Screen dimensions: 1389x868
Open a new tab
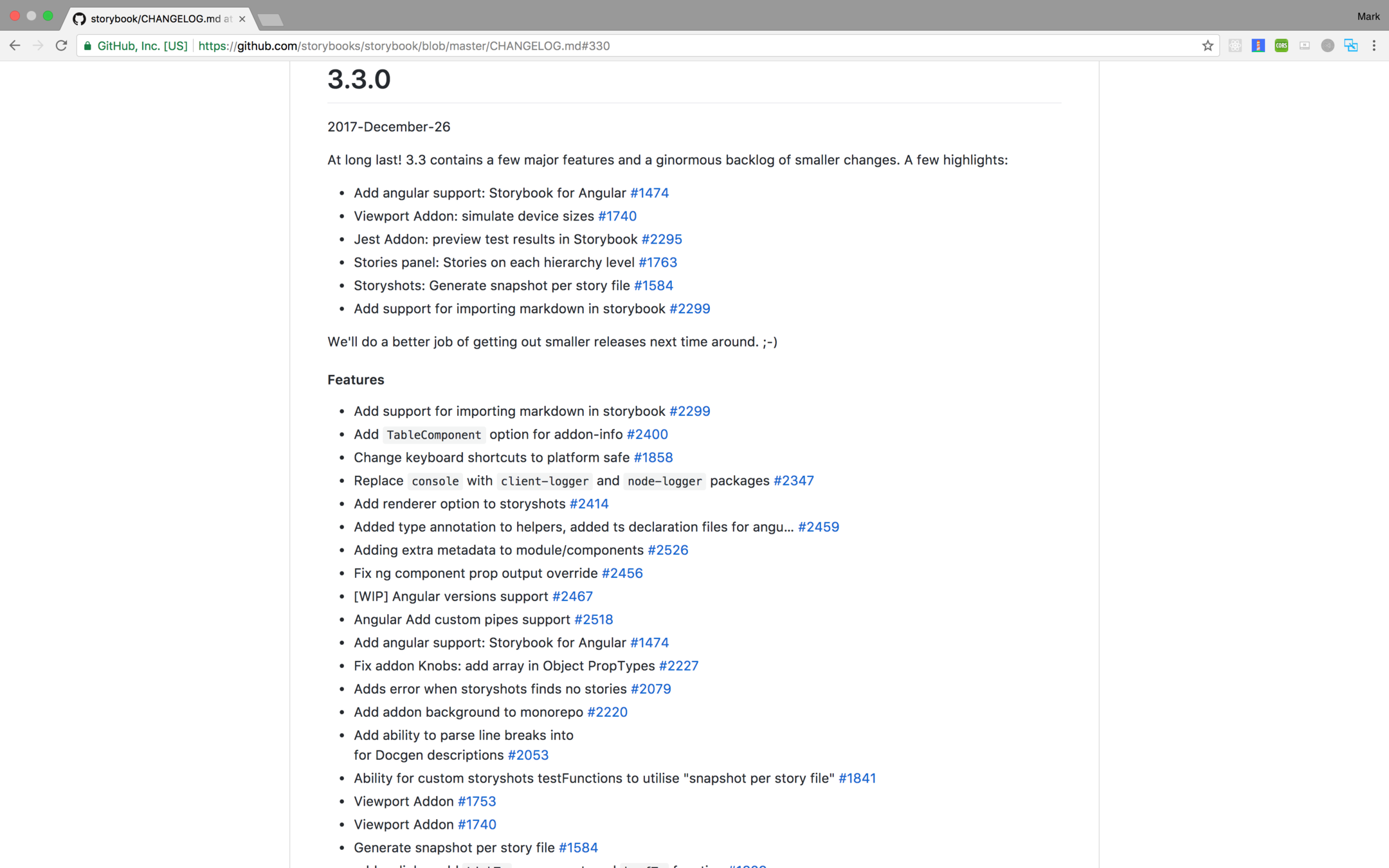[270, 20]
